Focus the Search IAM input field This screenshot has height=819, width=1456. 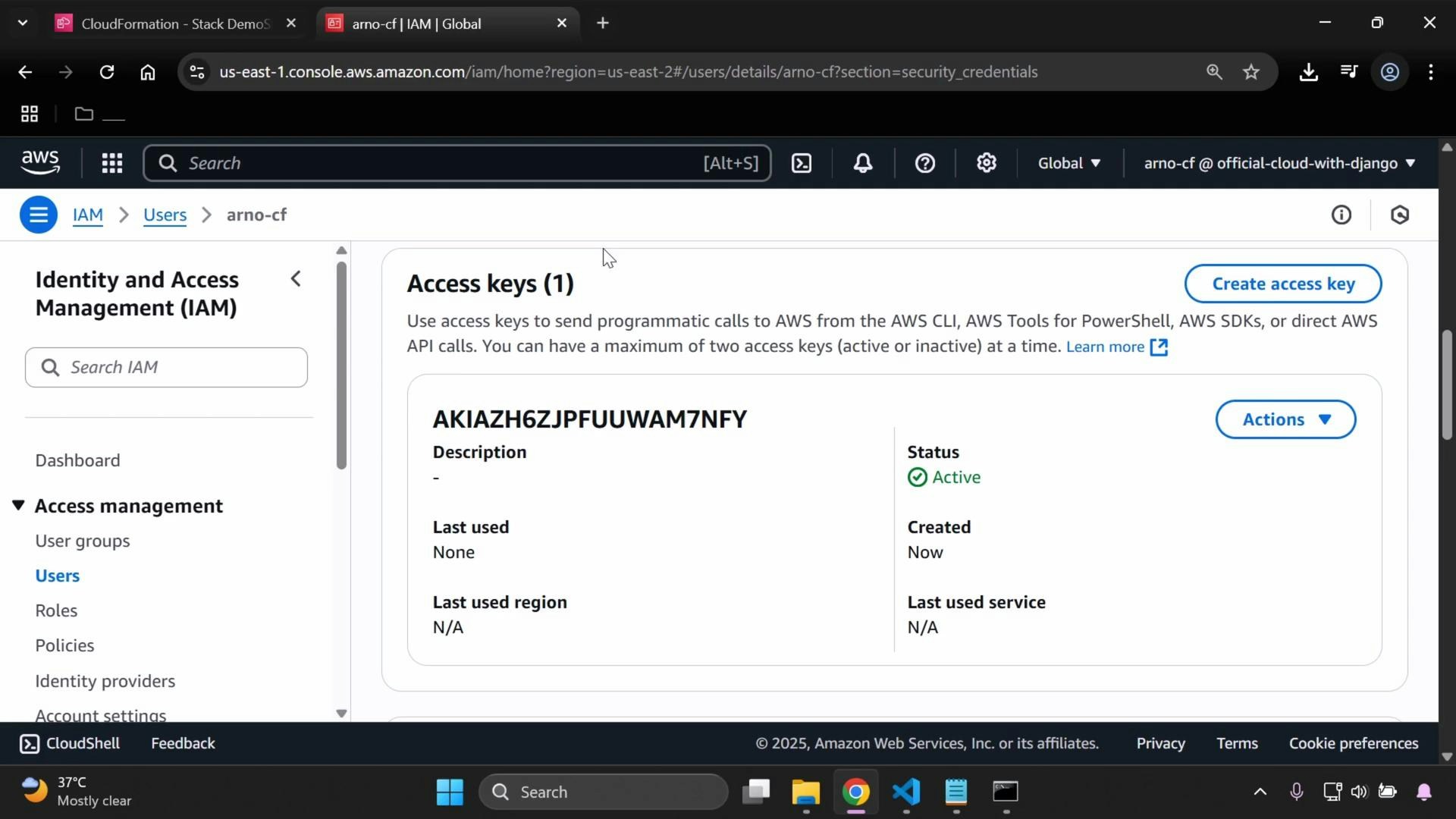[166, 367]
